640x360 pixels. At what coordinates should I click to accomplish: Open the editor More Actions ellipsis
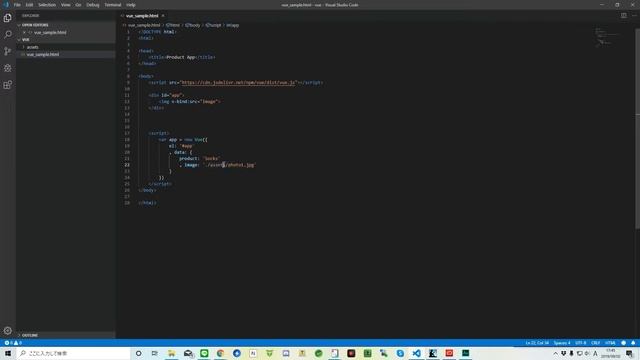[634, 16]
